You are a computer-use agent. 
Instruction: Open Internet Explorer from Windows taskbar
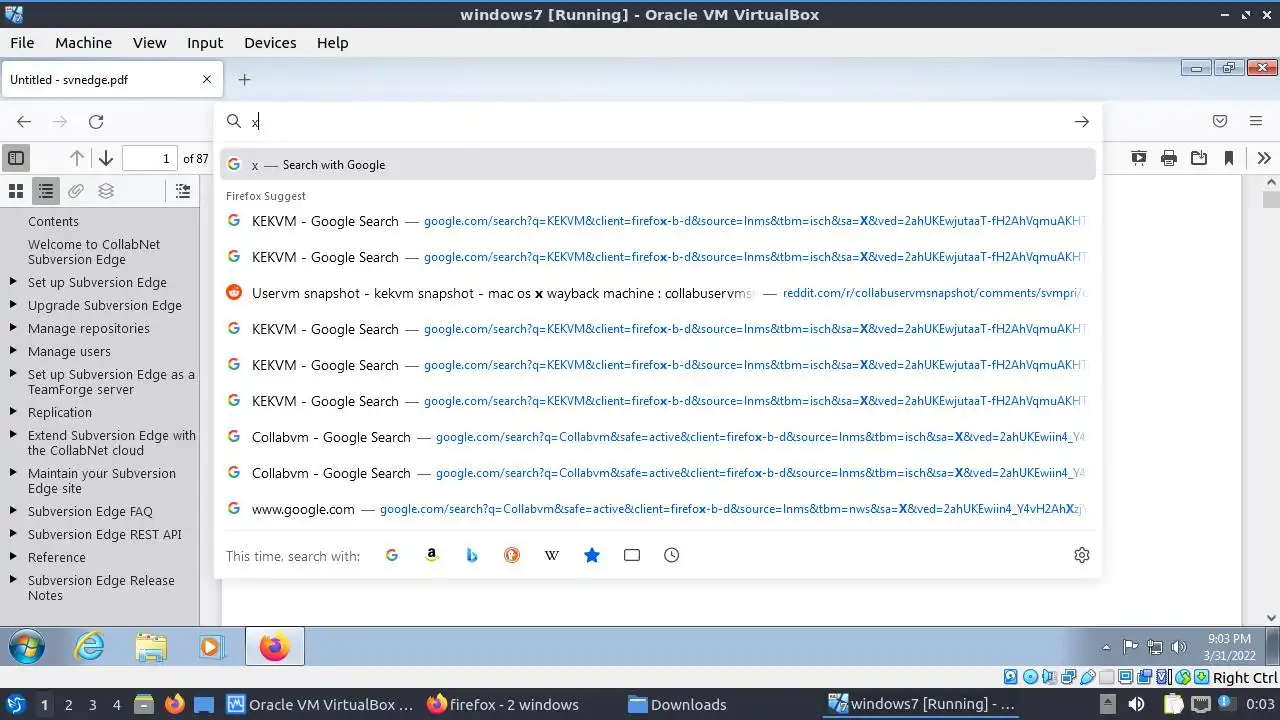(x=90, y=647)
